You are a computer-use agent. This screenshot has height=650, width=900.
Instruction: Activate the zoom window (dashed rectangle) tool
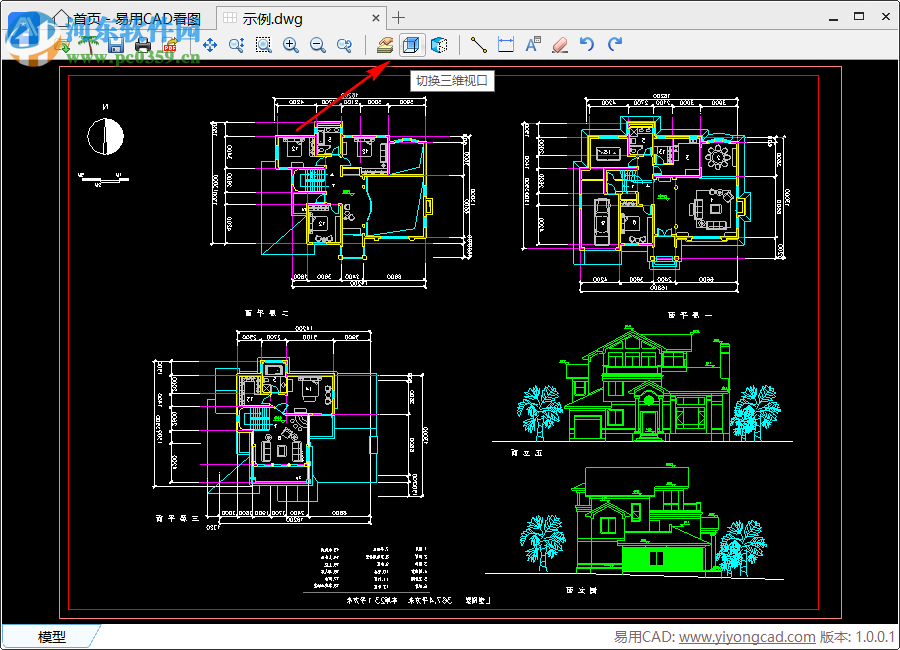(x=264, y=45)
